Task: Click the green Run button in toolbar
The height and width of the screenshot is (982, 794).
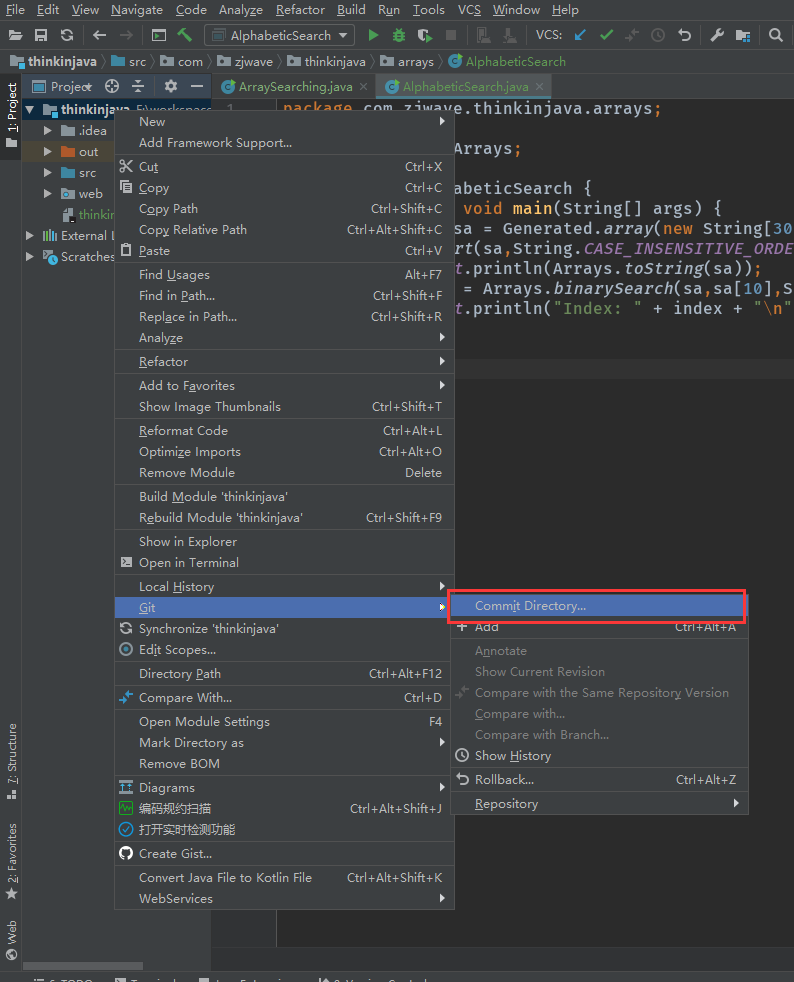Action: pos(374,35)
